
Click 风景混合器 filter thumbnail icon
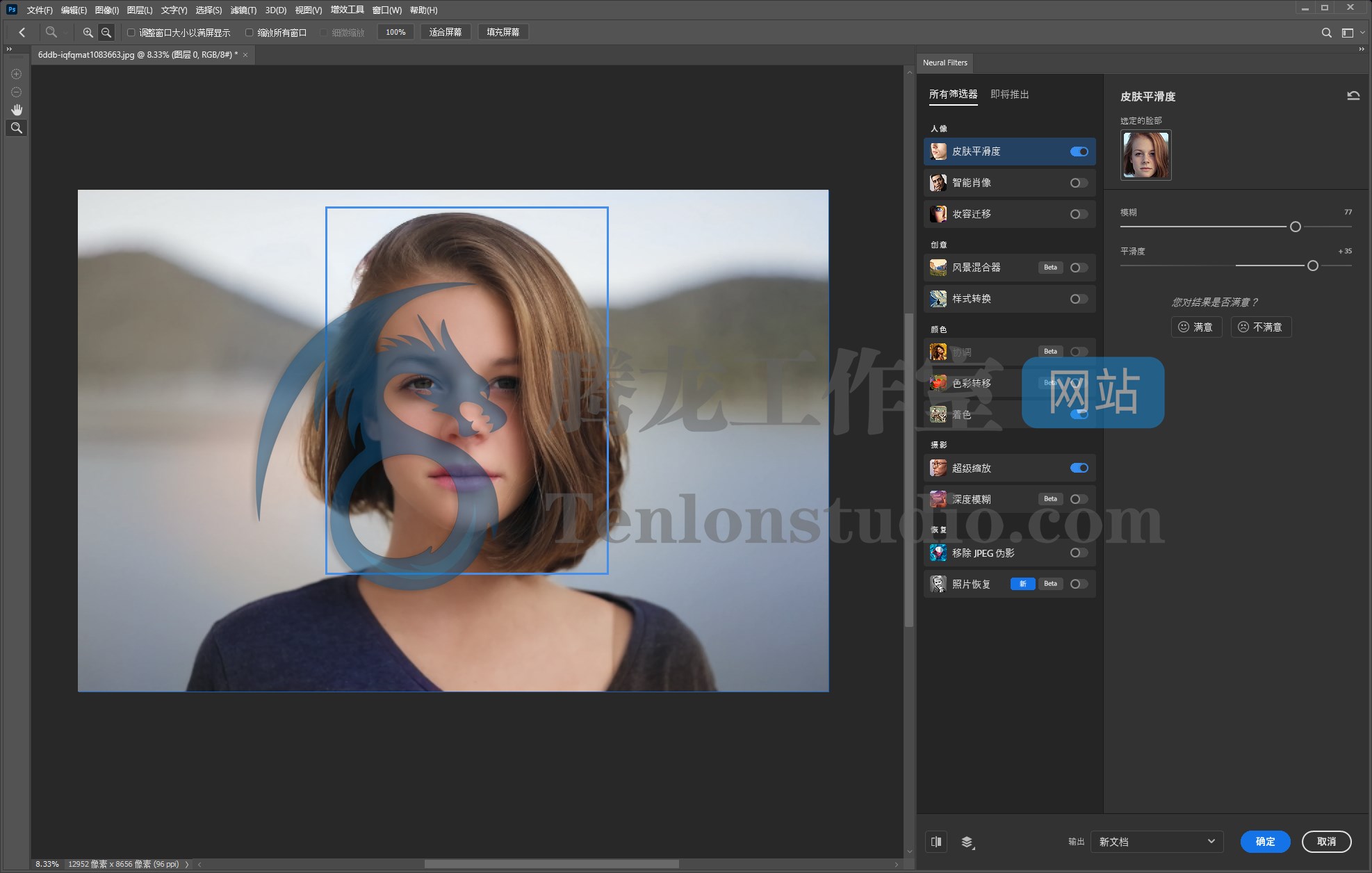click(938, 268)
